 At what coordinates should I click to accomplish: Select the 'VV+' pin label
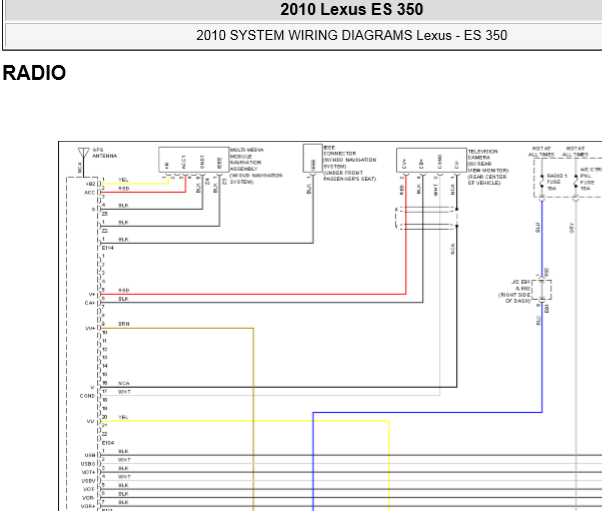[90, 328]
